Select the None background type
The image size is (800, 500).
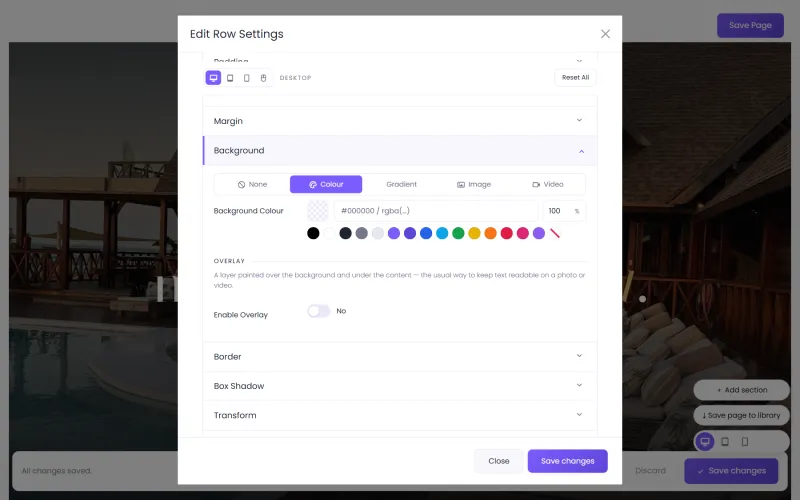tap(253, 184)
